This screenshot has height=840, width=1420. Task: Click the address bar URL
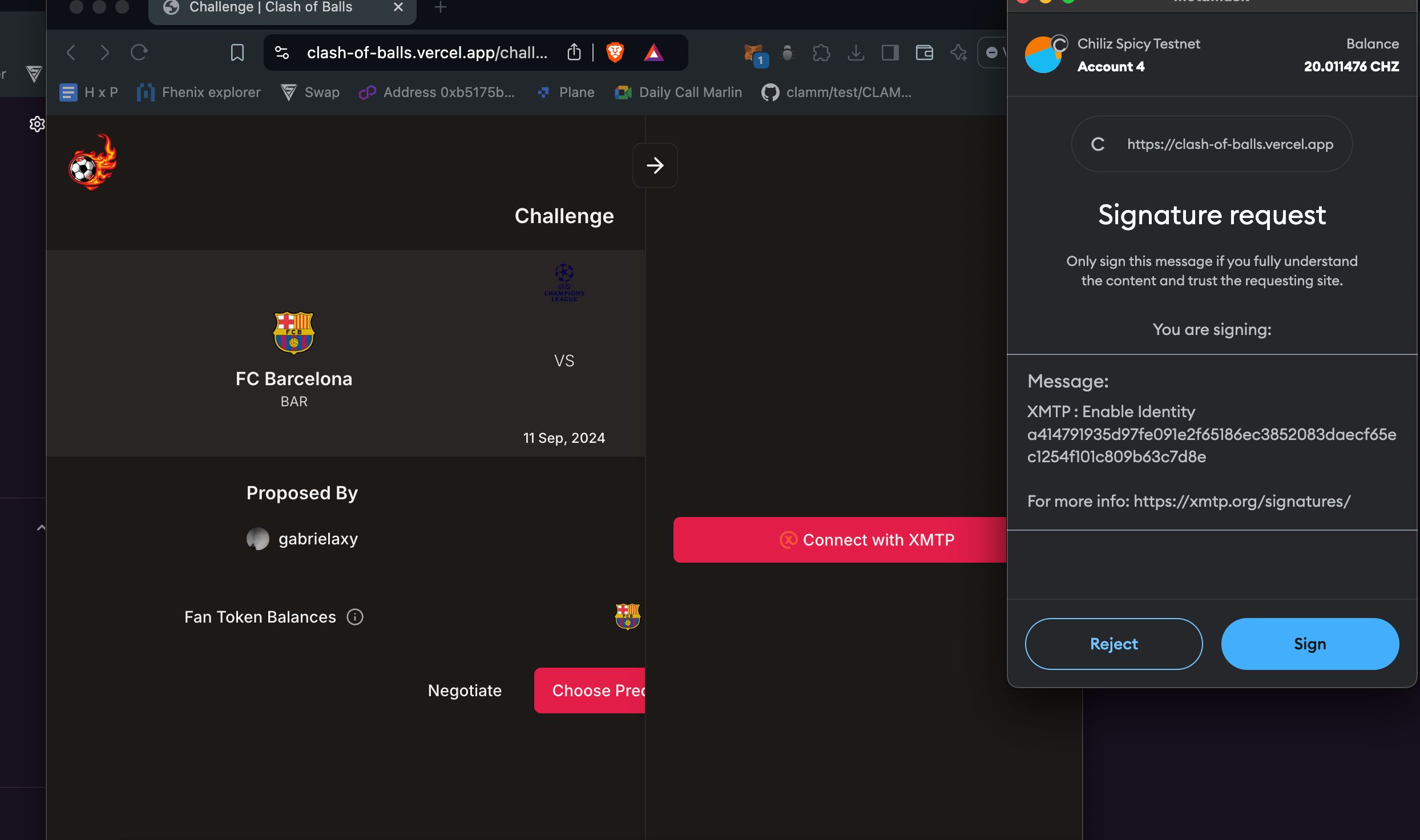(x=427, y=52)
